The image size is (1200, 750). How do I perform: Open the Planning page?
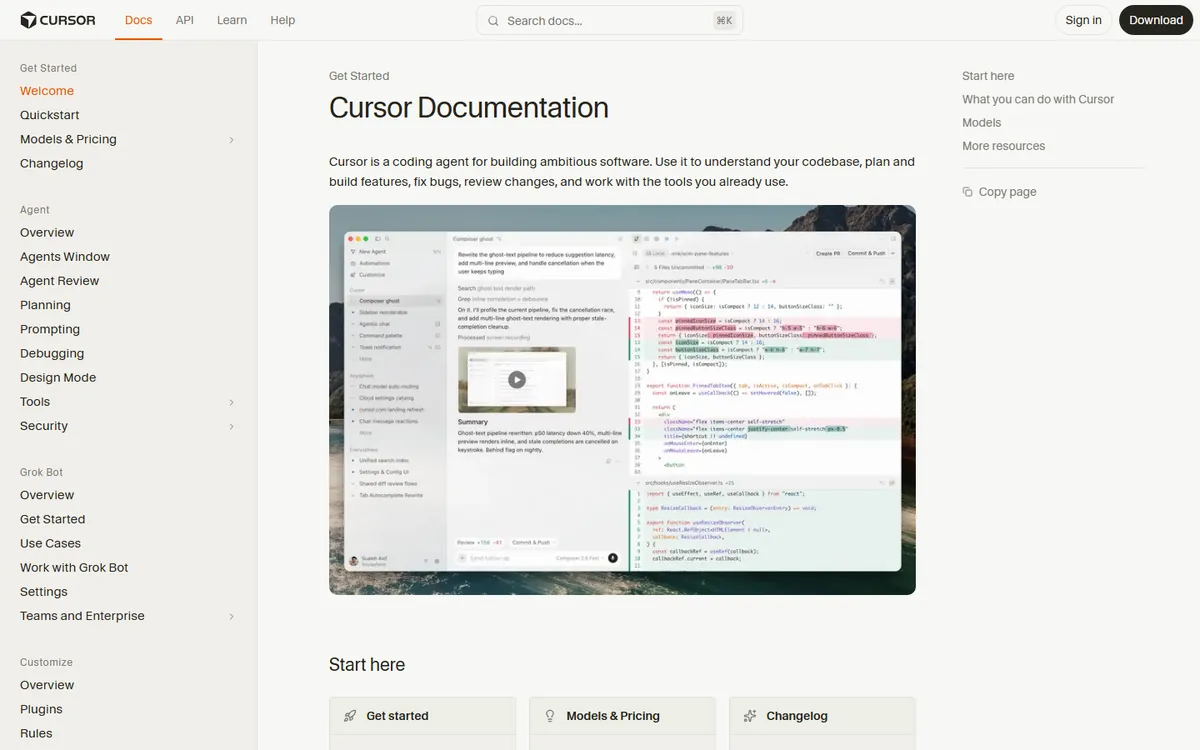45,305
